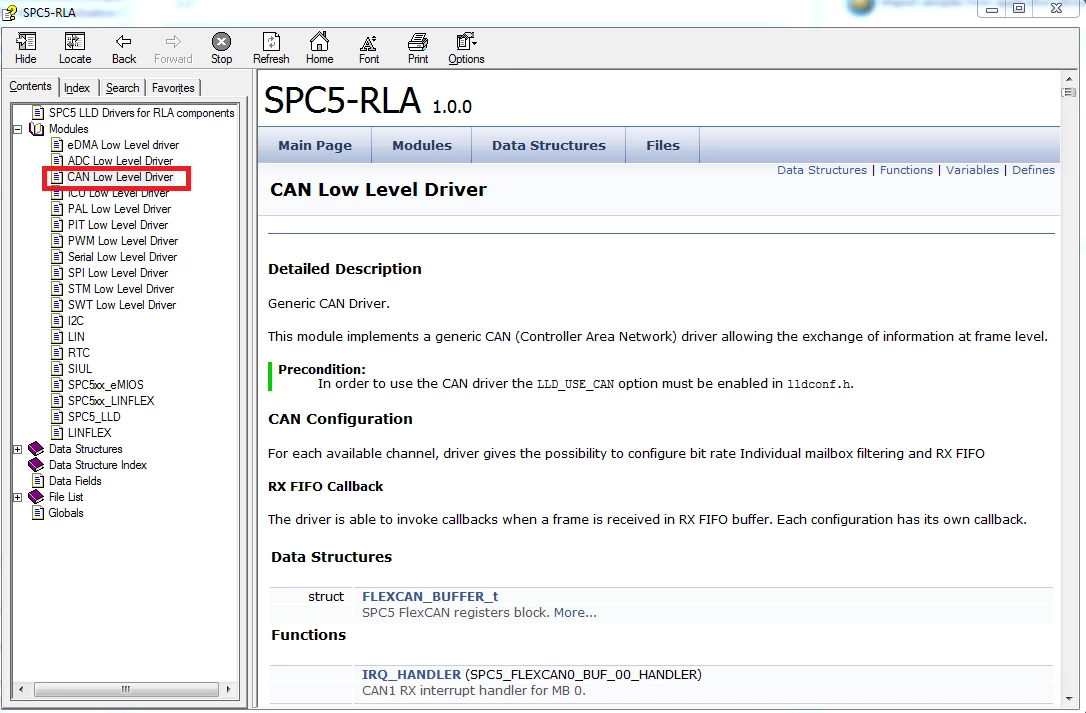The width and height of the screenshot is (1086, 713).
Task: Select SWT Low Level Driver topic
Action: (122, 305)
